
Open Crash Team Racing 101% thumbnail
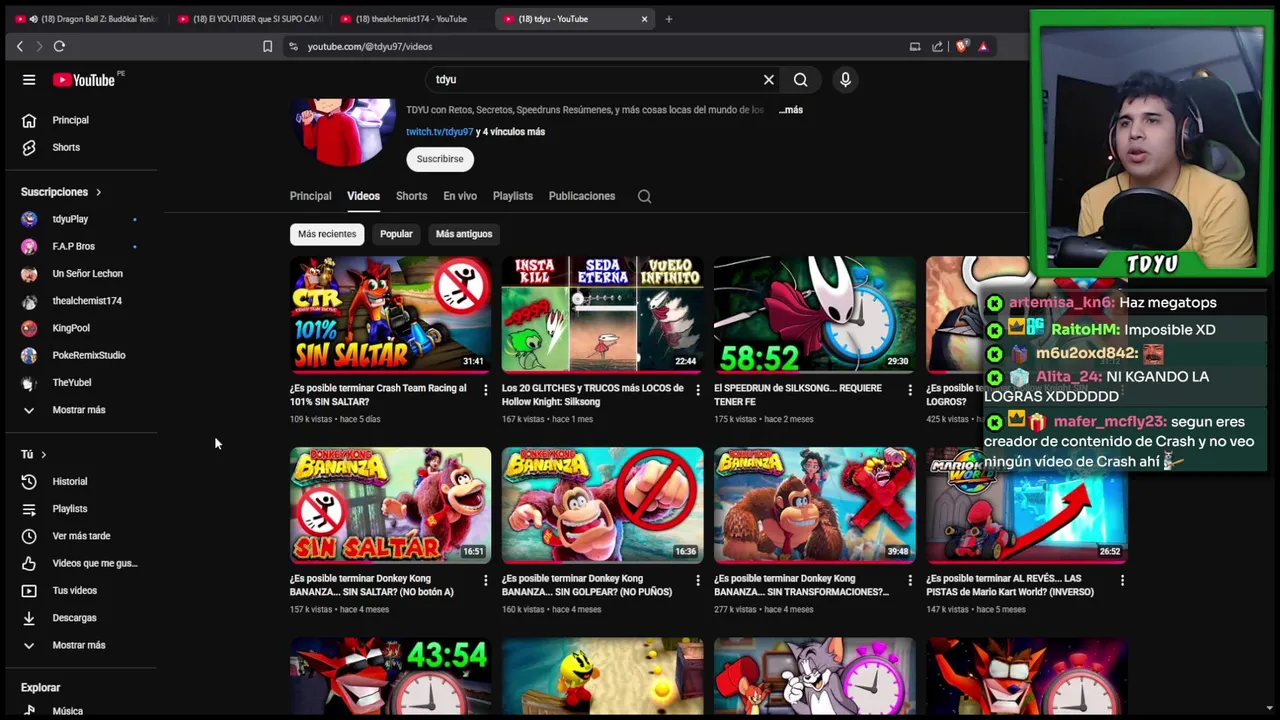click(x=390, y=314)
